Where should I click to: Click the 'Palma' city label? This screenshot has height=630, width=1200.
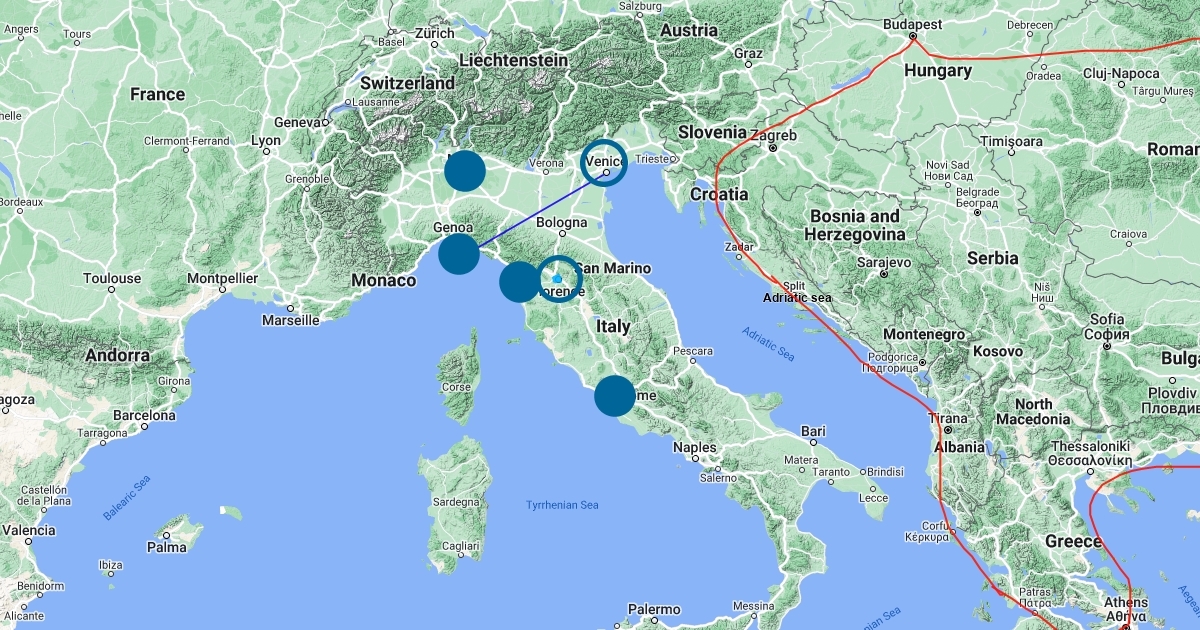(x=166, y=547)
